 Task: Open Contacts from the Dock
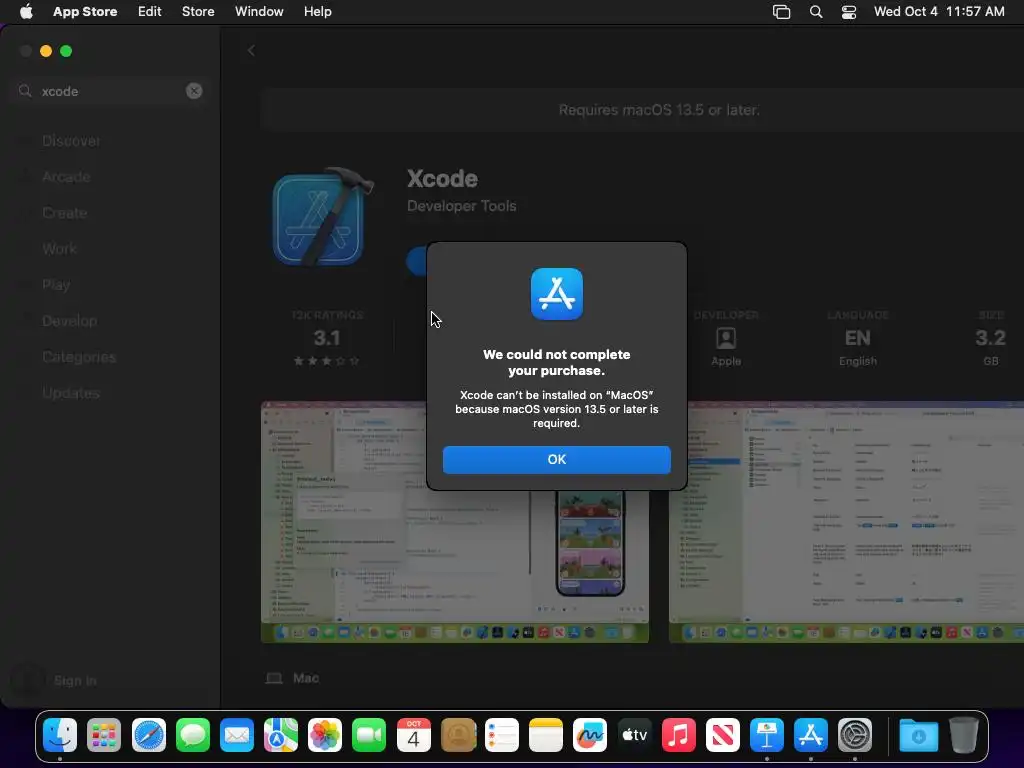458,735
